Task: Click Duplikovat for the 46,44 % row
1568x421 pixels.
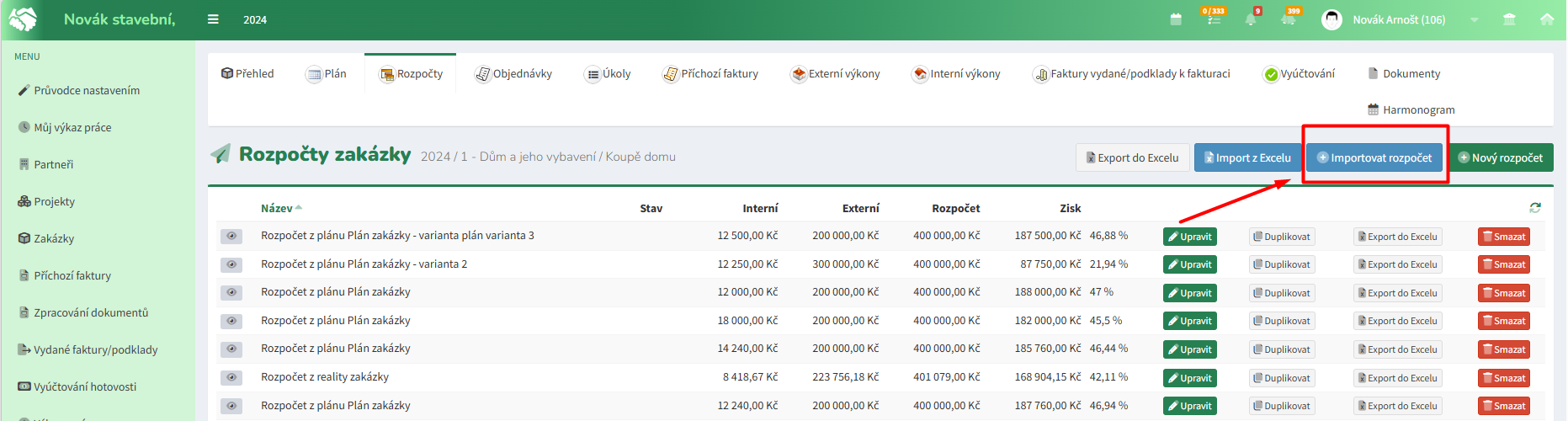Action: pyautogui.click(x=1282, y=349)
